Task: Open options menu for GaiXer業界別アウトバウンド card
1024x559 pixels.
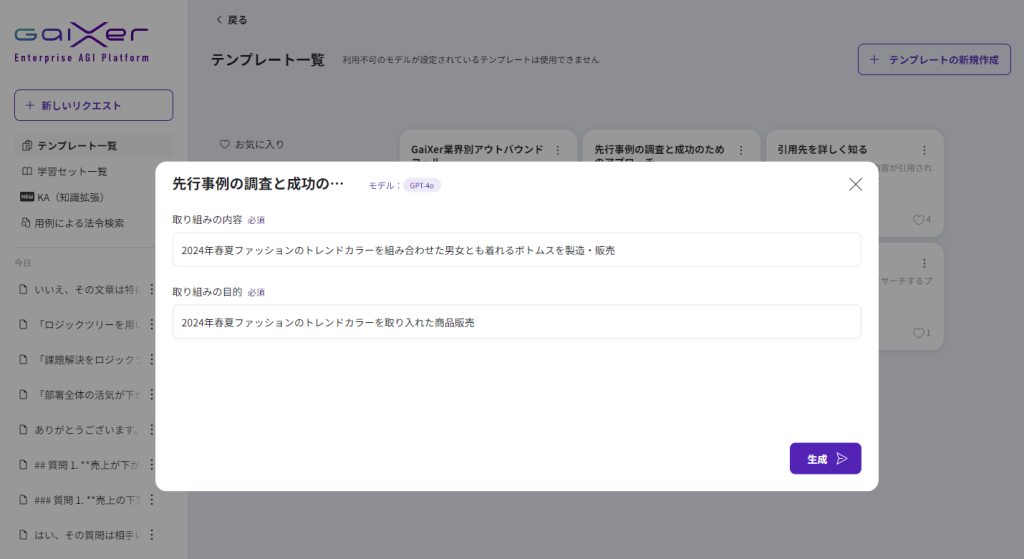Action: tap(556, 150)
